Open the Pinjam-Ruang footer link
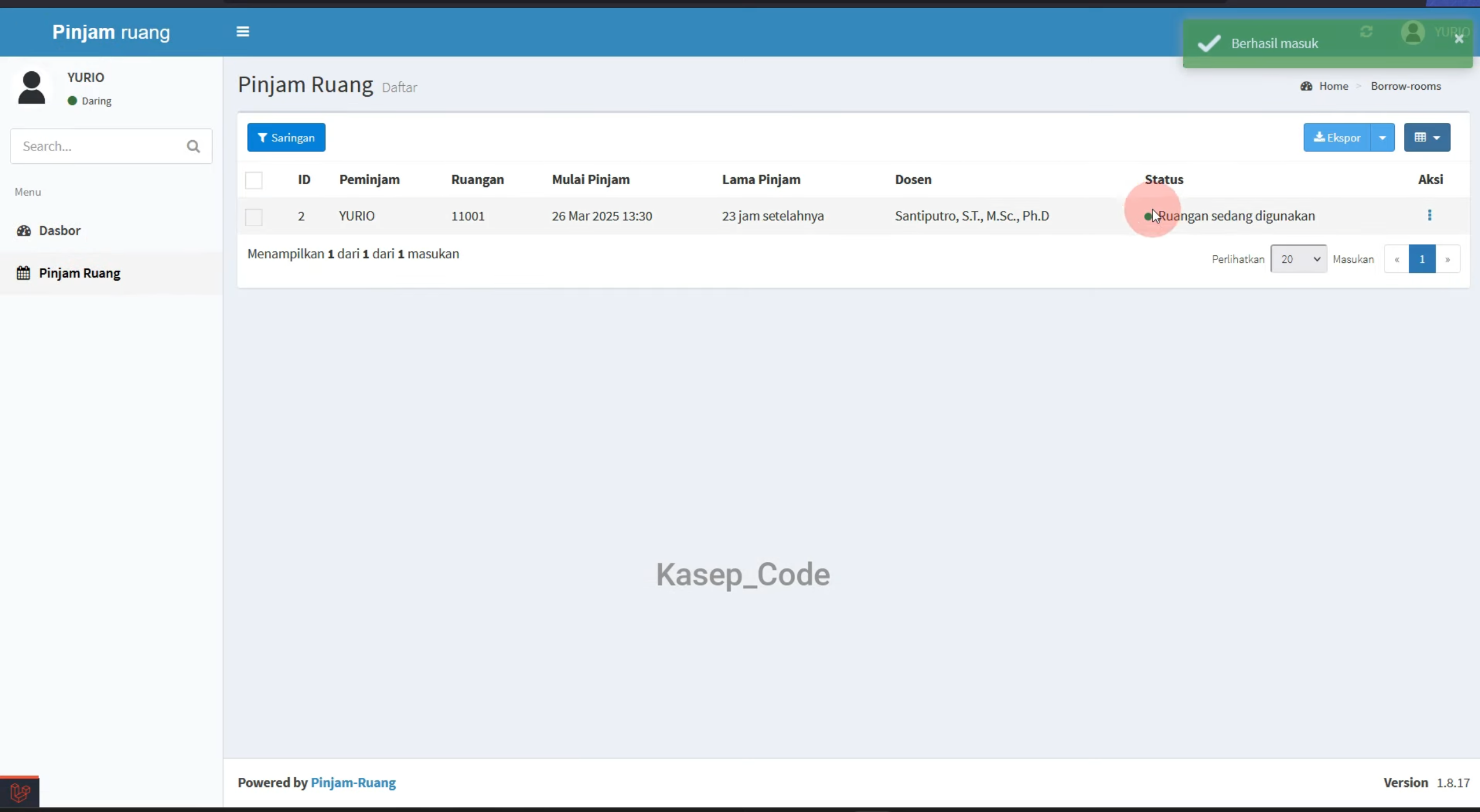The width and height of the screenshot is (1480, 812). 353,783
